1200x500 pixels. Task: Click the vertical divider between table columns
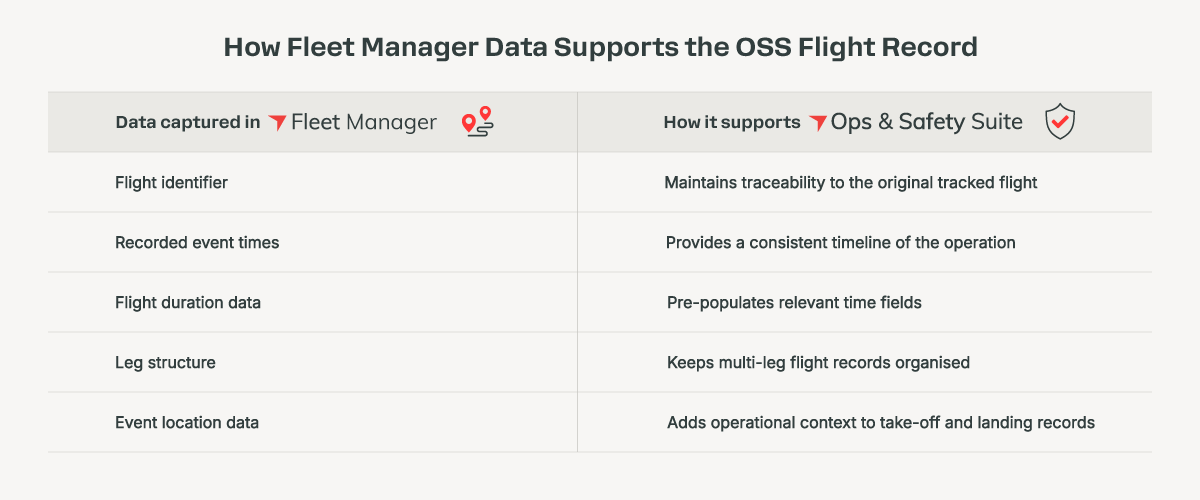[x=577, y=272]
